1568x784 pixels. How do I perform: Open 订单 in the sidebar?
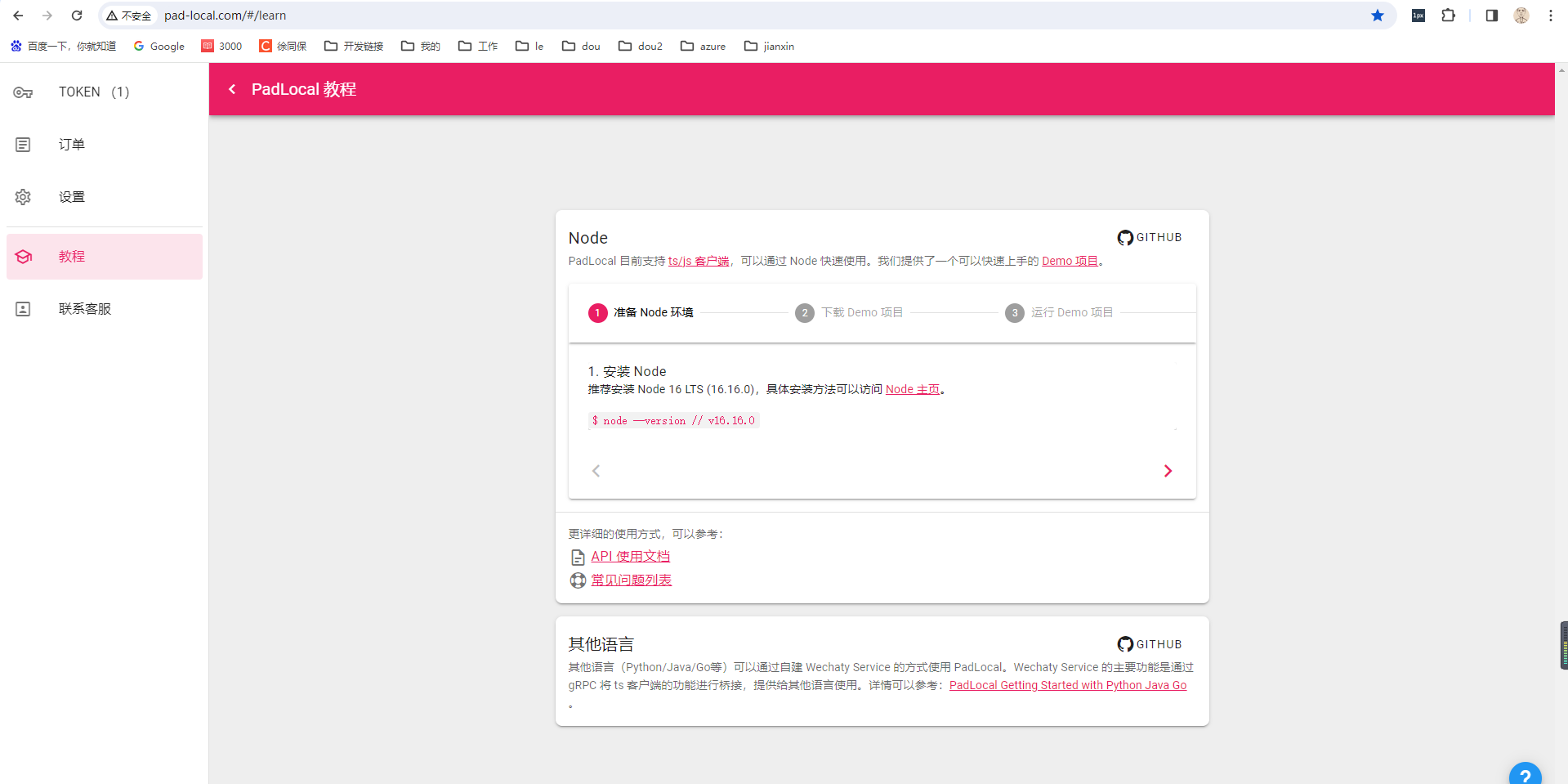[x=105, y=145]
